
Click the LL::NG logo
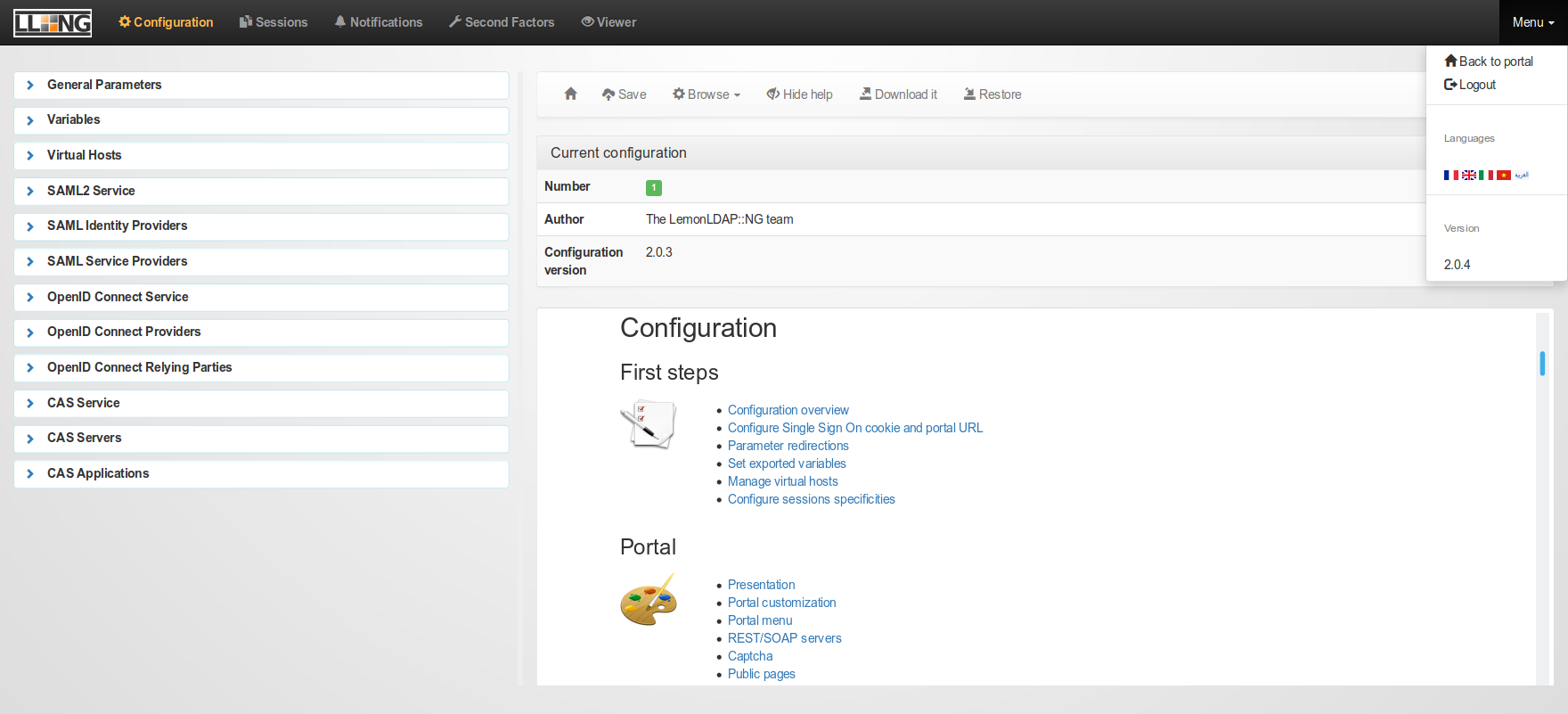[x=53, y=22]
